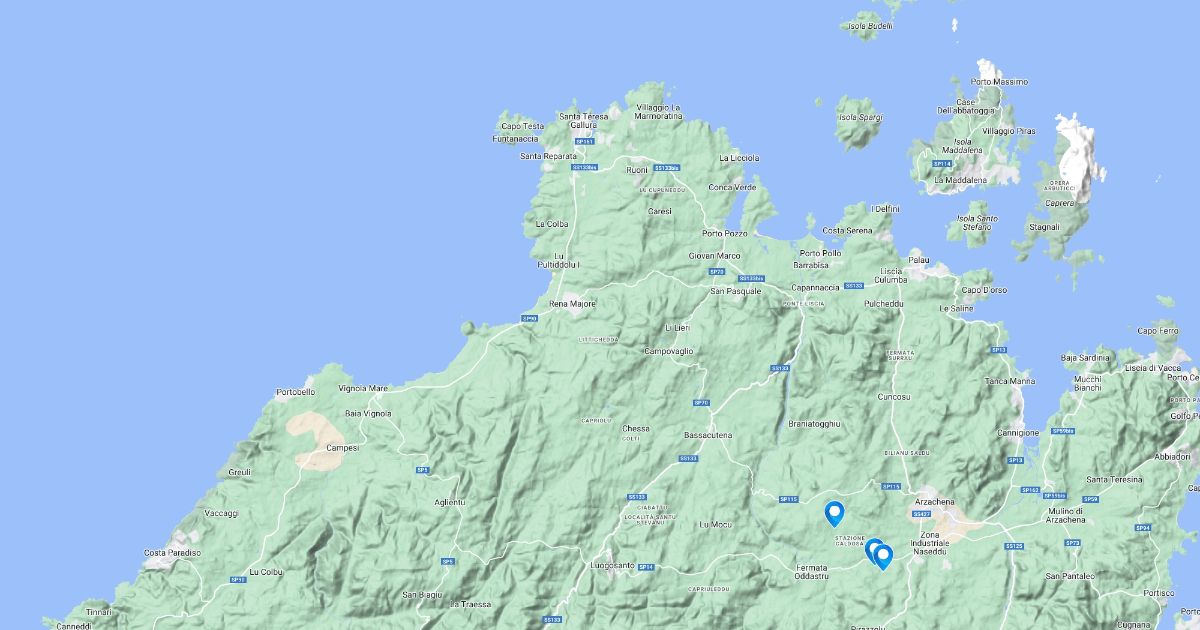The width and height of the screenshot is (1200, 630).
Task: Click the Ruoni label
Action: click(637, 170)
